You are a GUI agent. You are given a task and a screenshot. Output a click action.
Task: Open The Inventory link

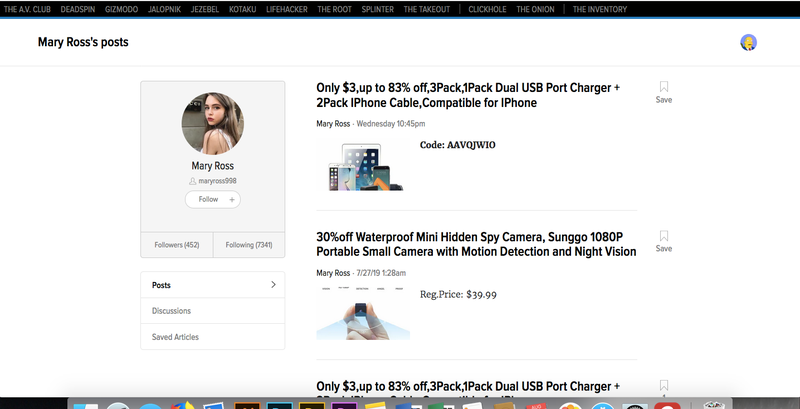click(x=599, y=9)
